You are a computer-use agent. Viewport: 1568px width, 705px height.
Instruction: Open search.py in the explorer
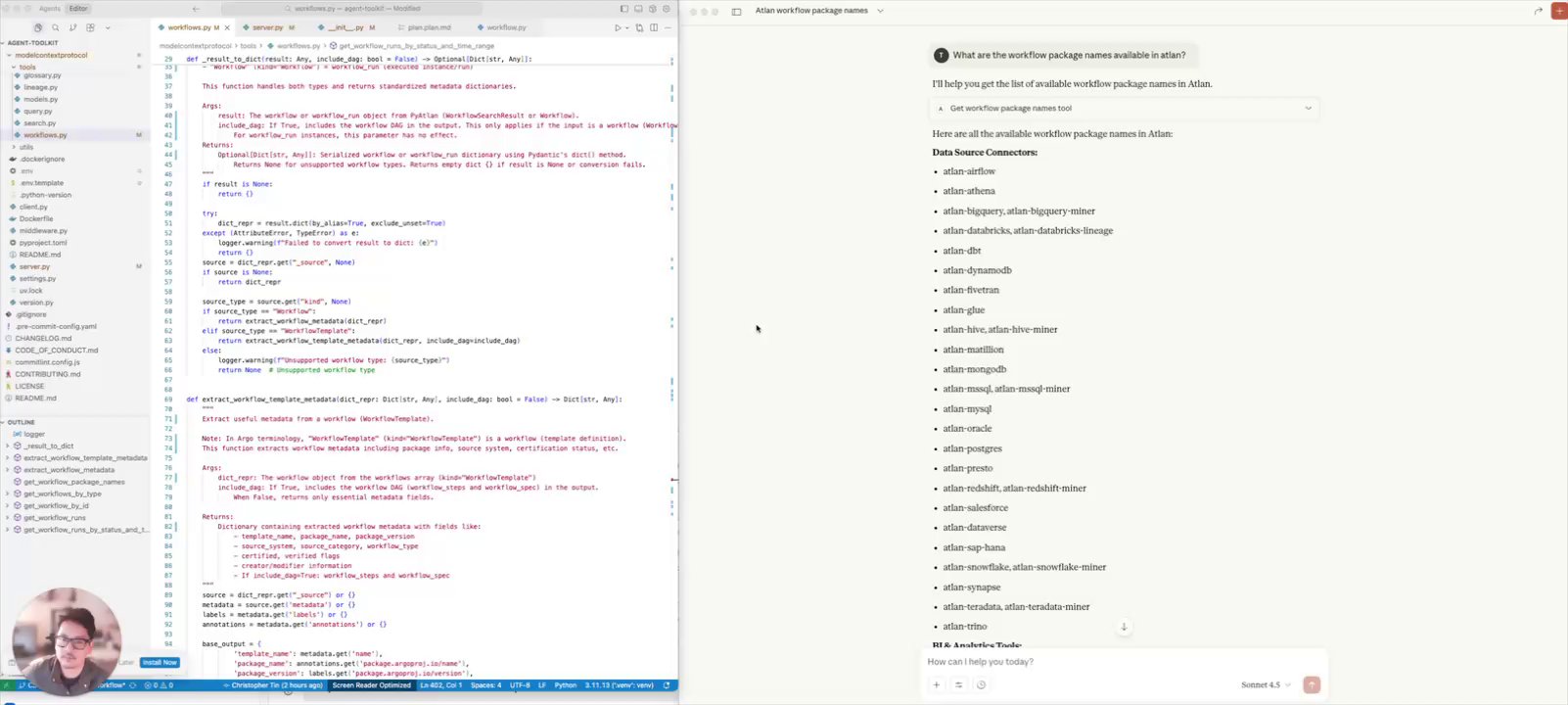click(x=40, y=122)
